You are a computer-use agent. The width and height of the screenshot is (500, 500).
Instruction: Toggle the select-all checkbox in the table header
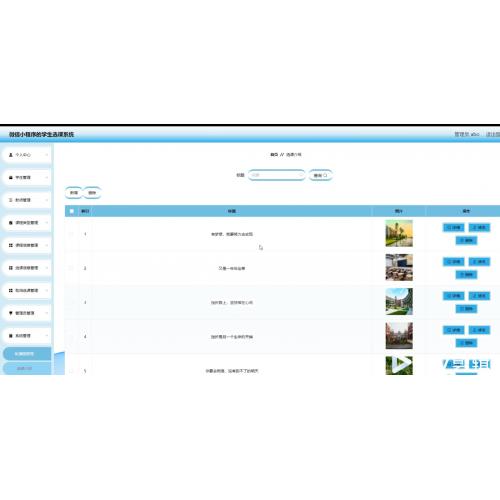(x=72, y=211)
